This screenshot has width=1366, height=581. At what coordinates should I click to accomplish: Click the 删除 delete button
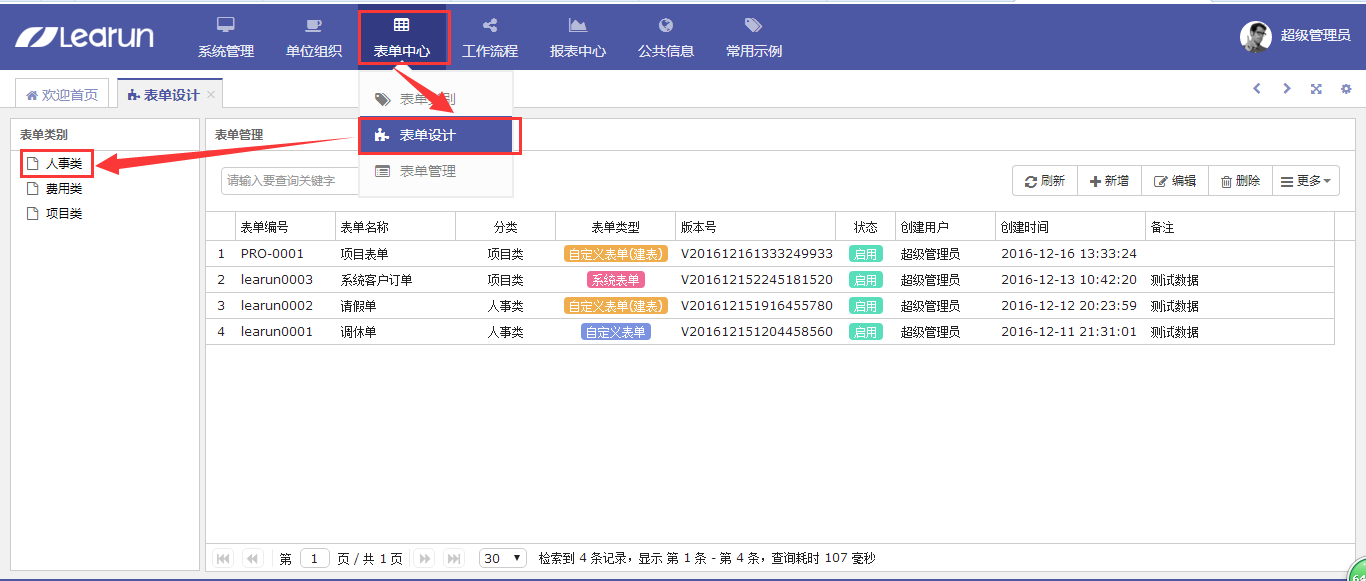click(1240, 181)
